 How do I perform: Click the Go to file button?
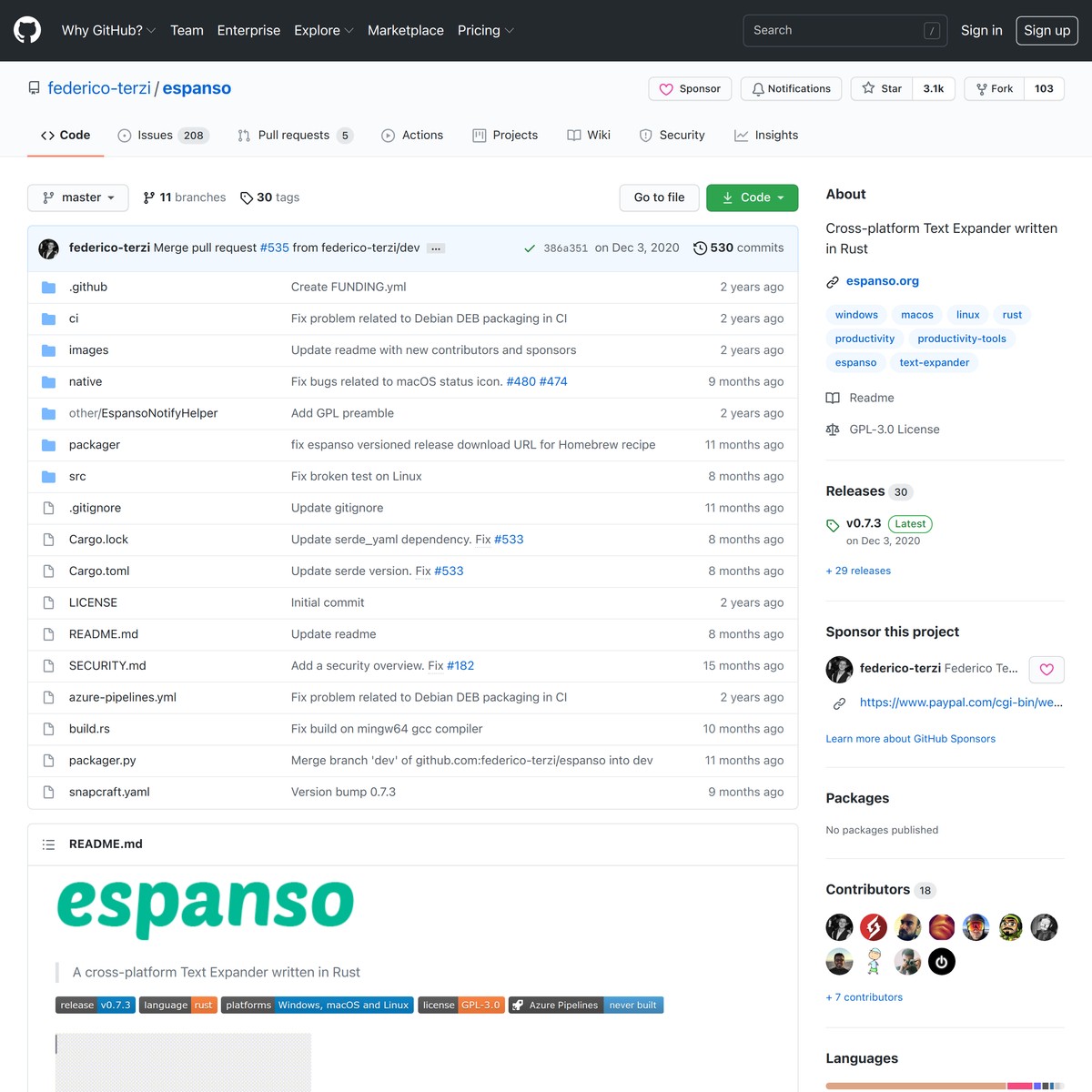(659, 197)
